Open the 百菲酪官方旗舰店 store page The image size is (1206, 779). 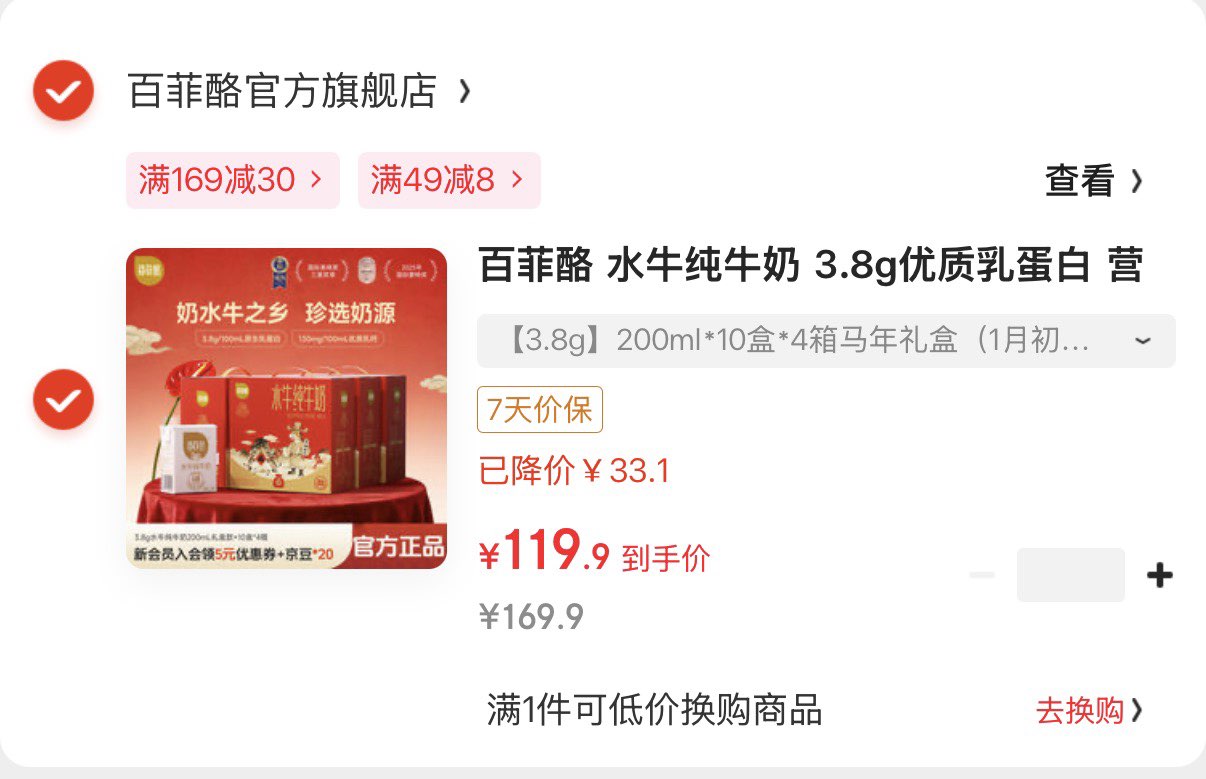click(283, 91)
